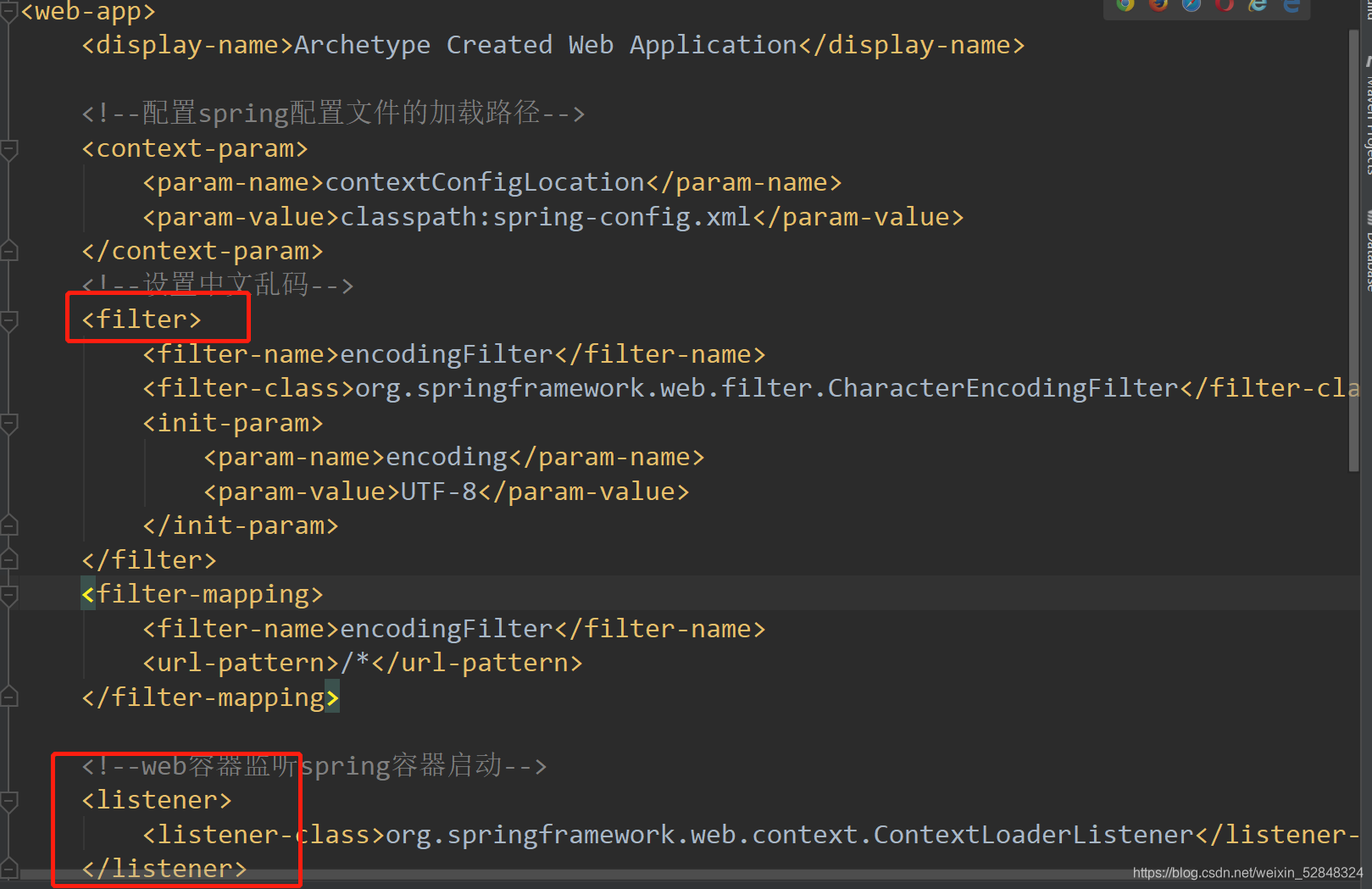Click fold marker at closing init-param tag

pyautogui.click(x=8, y=526)
